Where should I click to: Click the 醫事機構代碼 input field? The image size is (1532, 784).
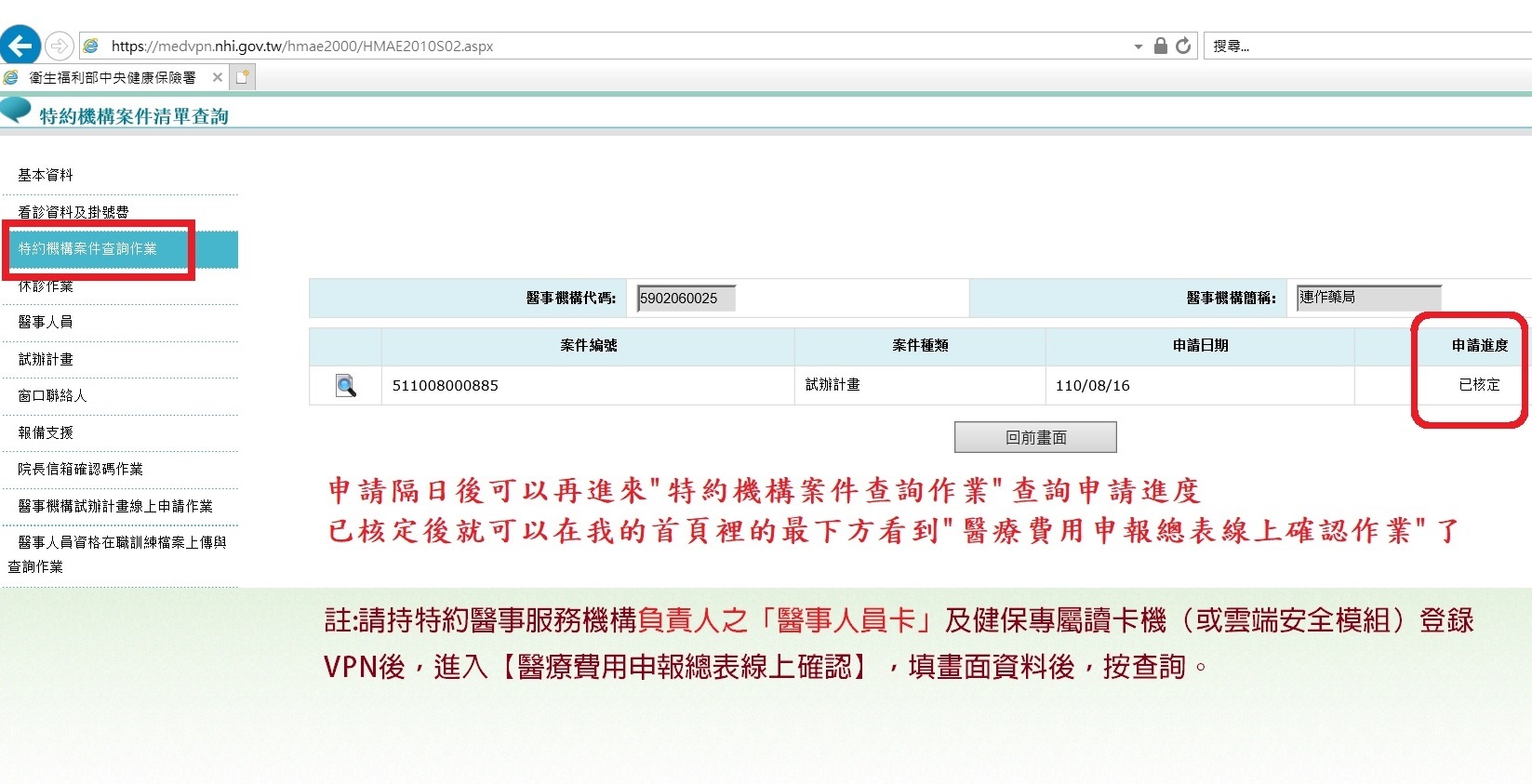click(686, 299)
